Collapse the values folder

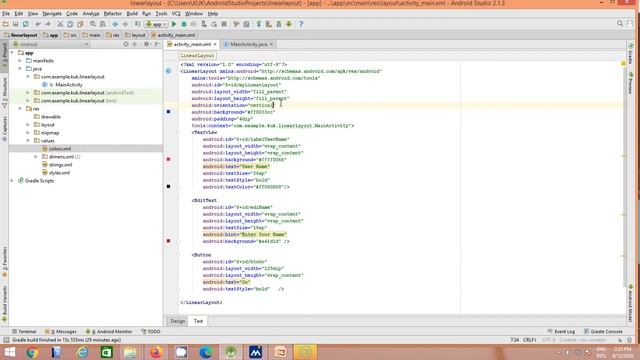[28, 140]
